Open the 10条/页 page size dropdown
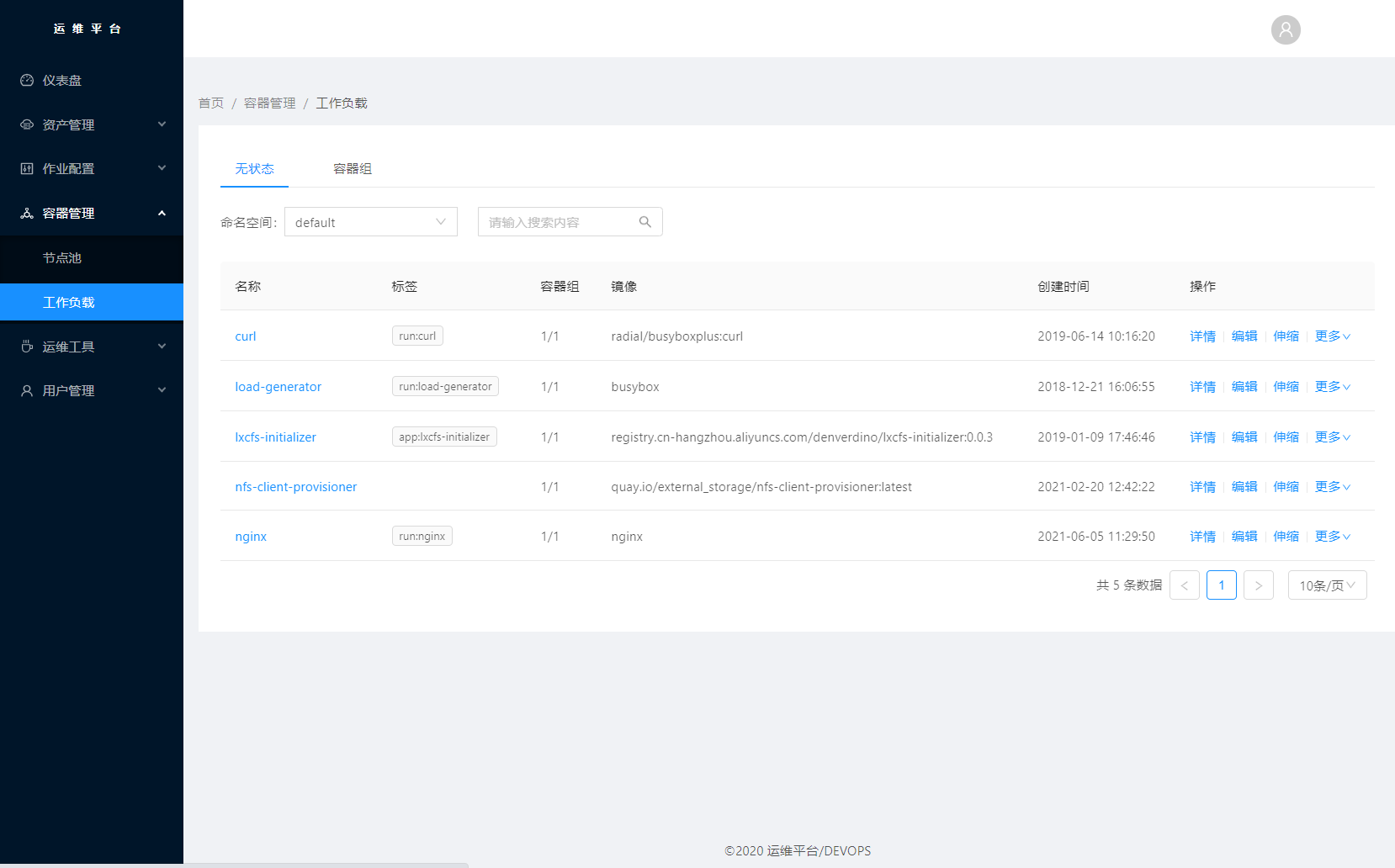This screenshot has height=868, width=1395. coord(1328,585)
